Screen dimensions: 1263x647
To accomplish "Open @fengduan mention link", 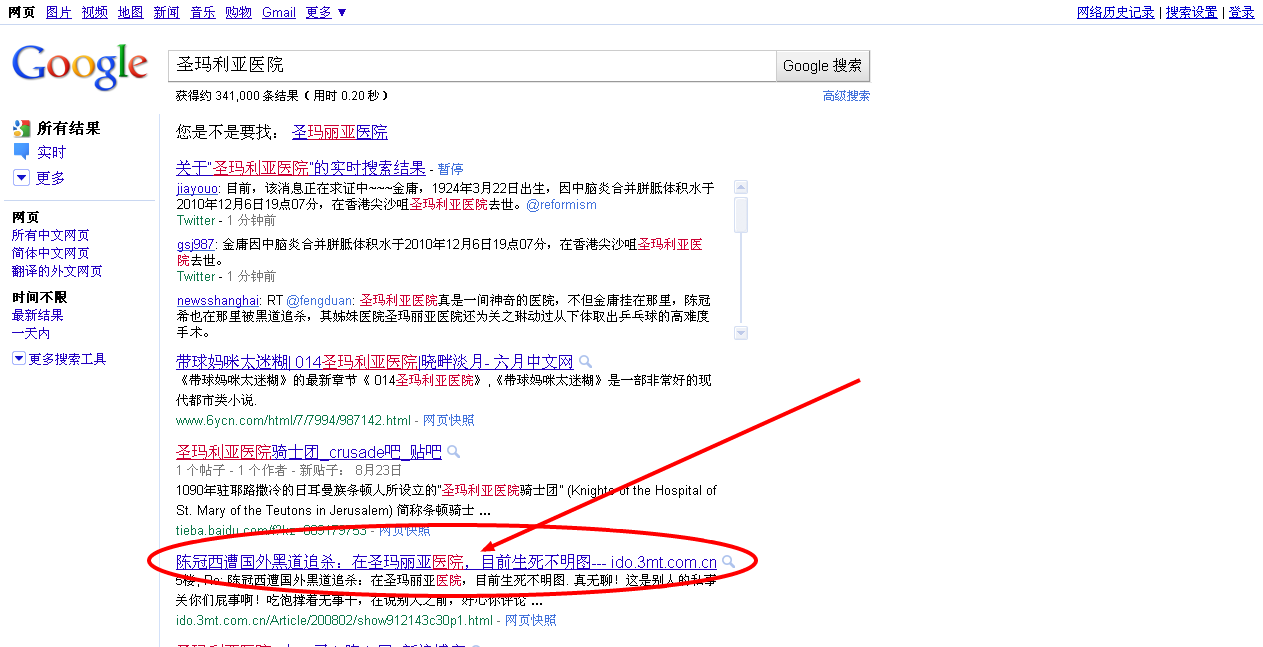I will coord(320,300).
